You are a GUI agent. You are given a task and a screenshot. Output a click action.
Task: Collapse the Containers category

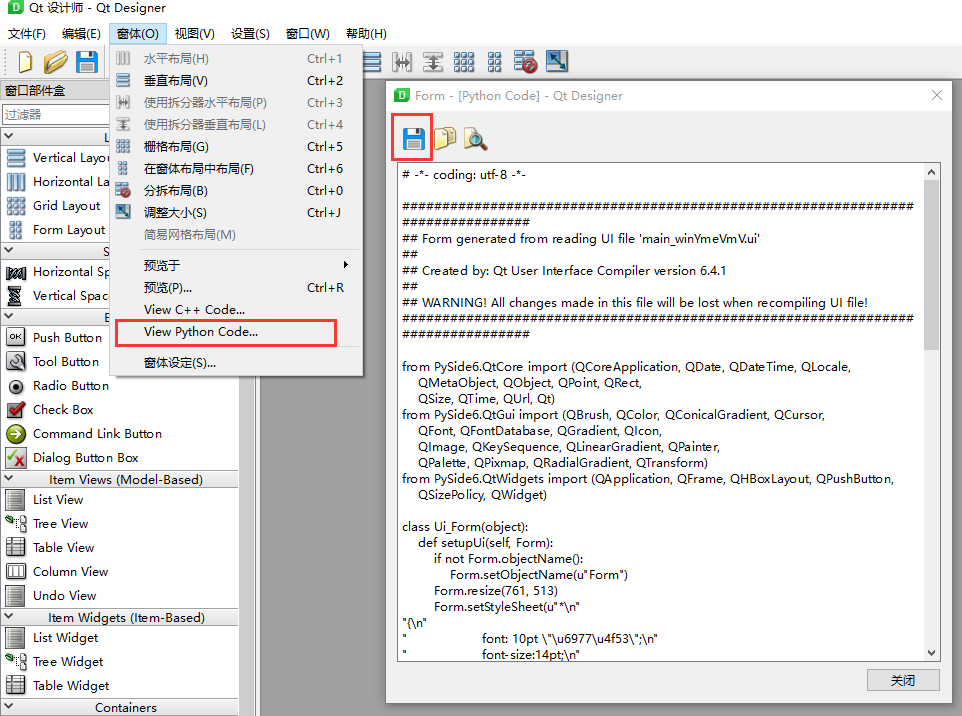(x=9, y=707)
